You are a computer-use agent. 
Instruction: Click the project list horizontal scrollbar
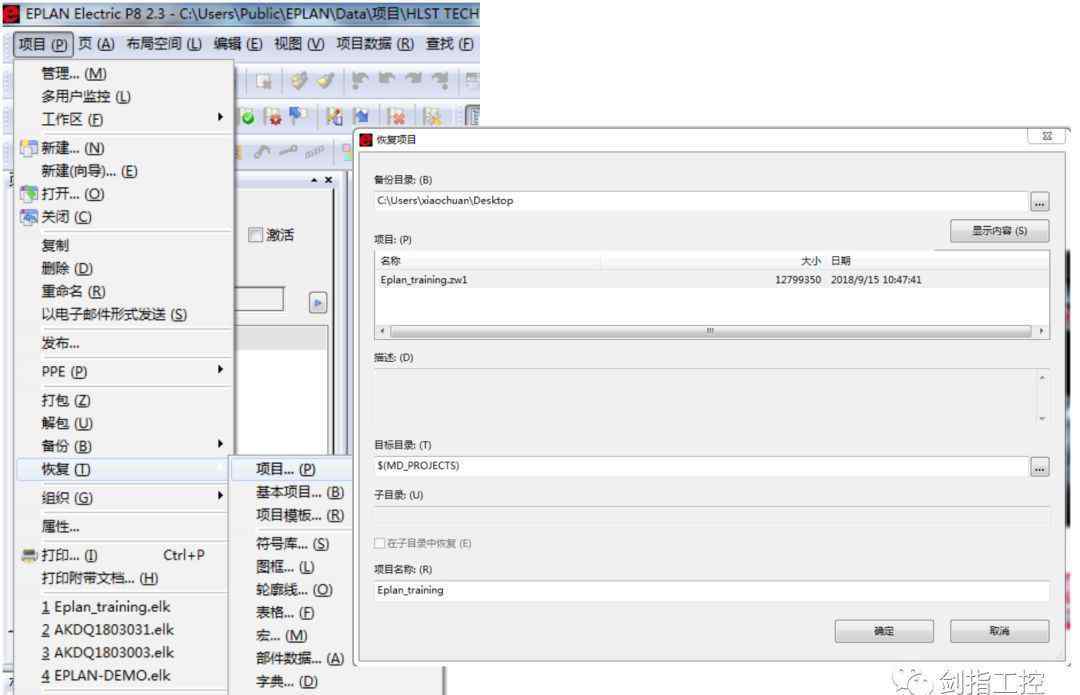pos(710,331)
